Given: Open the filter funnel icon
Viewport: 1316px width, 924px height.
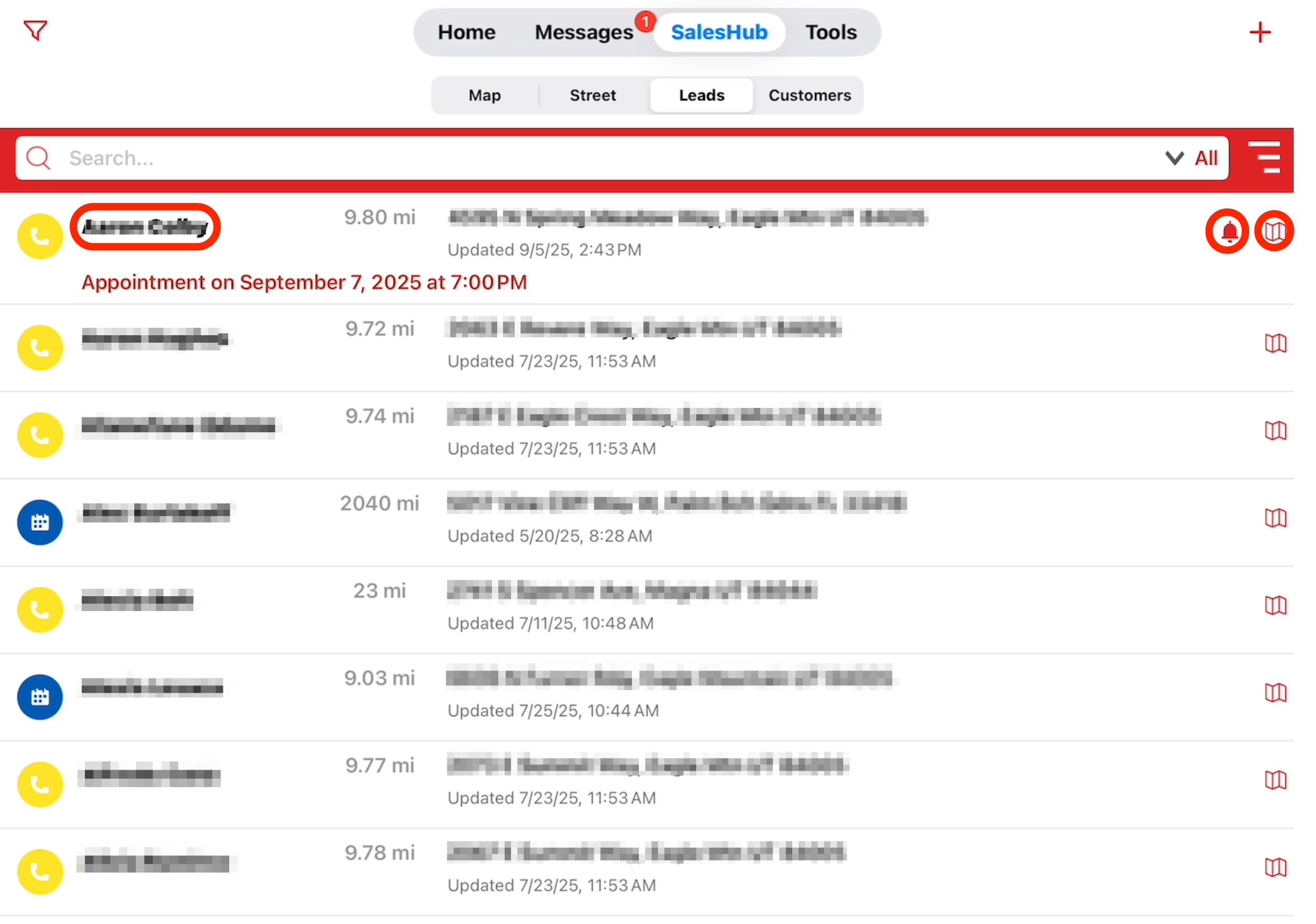Looking at the screenshot, I should point(35,30).
